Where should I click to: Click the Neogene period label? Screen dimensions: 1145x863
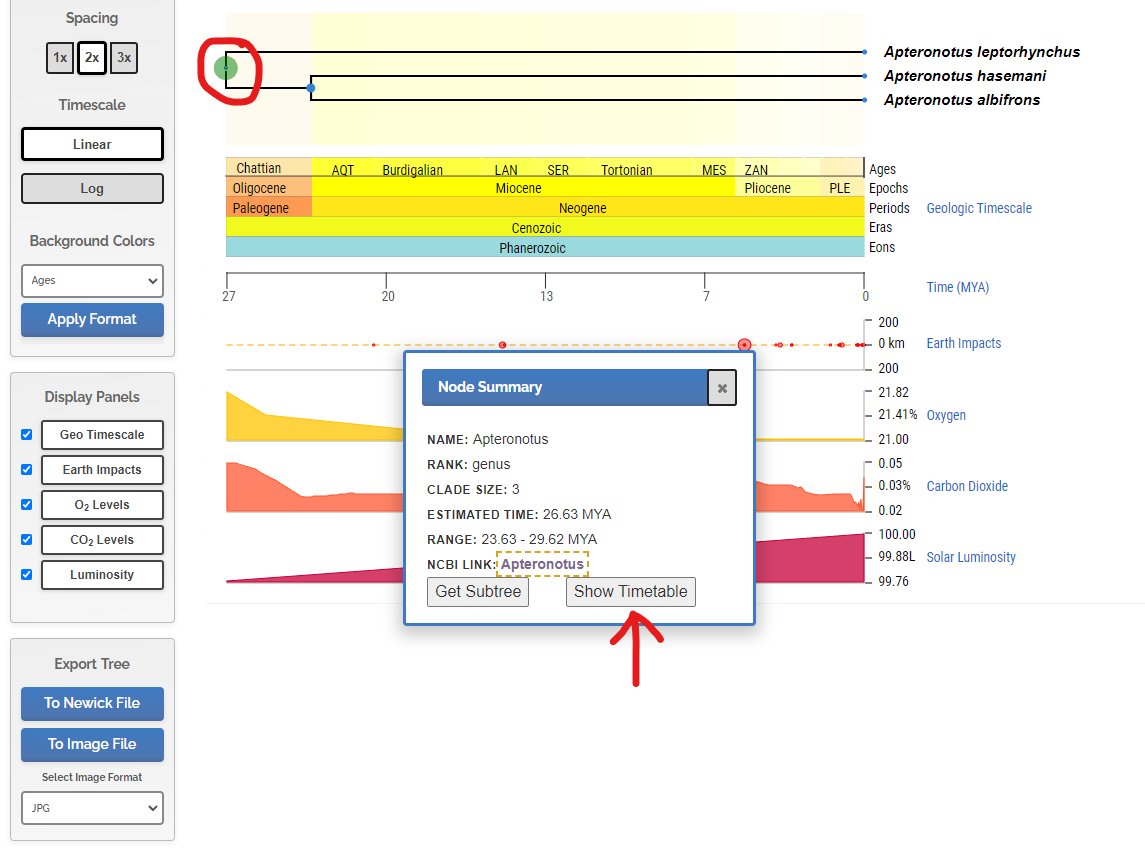tap(583, 208)
